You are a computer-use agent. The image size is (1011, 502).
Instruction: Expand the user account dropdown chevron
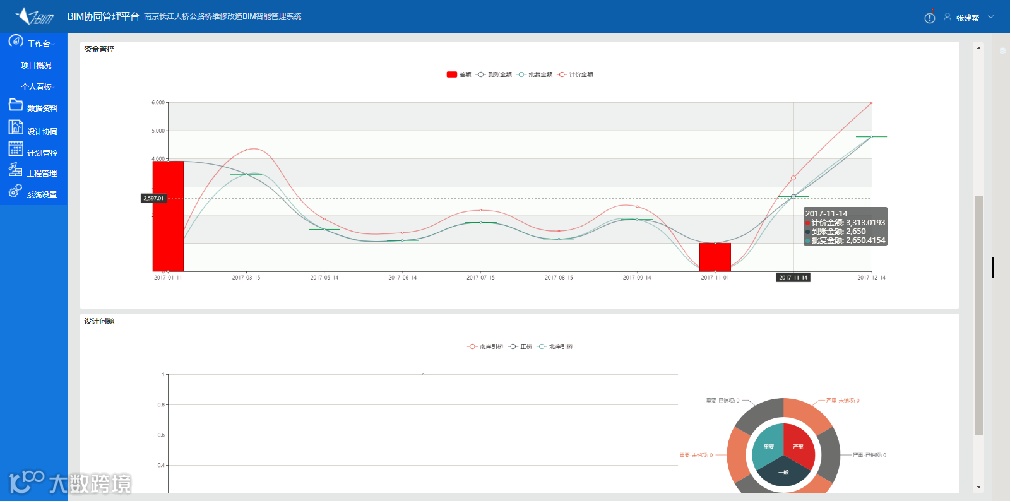(x=991, y=17)
